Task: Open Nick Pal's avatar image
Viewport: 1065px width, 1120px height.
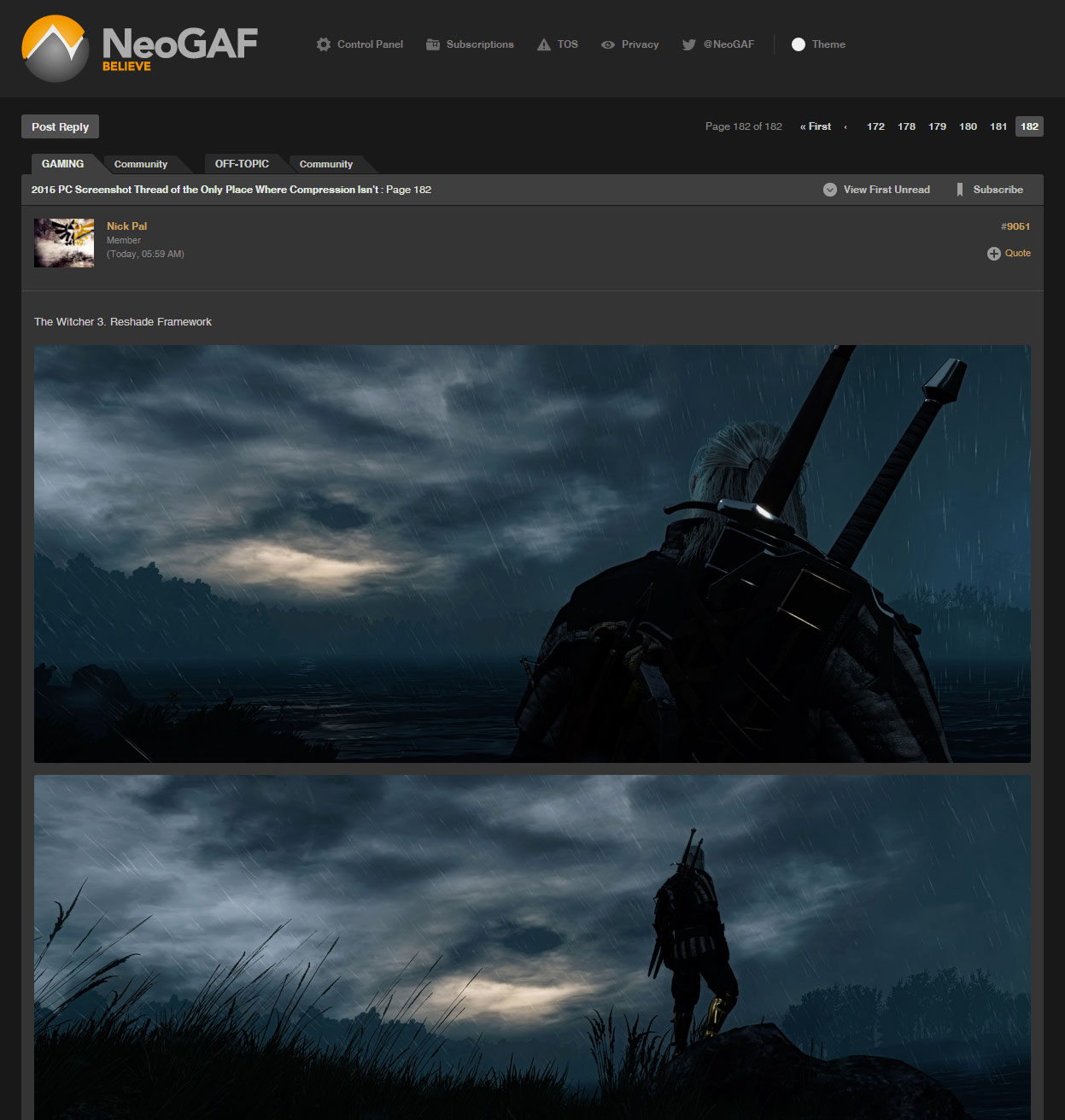Action: [x=64, y=243]
